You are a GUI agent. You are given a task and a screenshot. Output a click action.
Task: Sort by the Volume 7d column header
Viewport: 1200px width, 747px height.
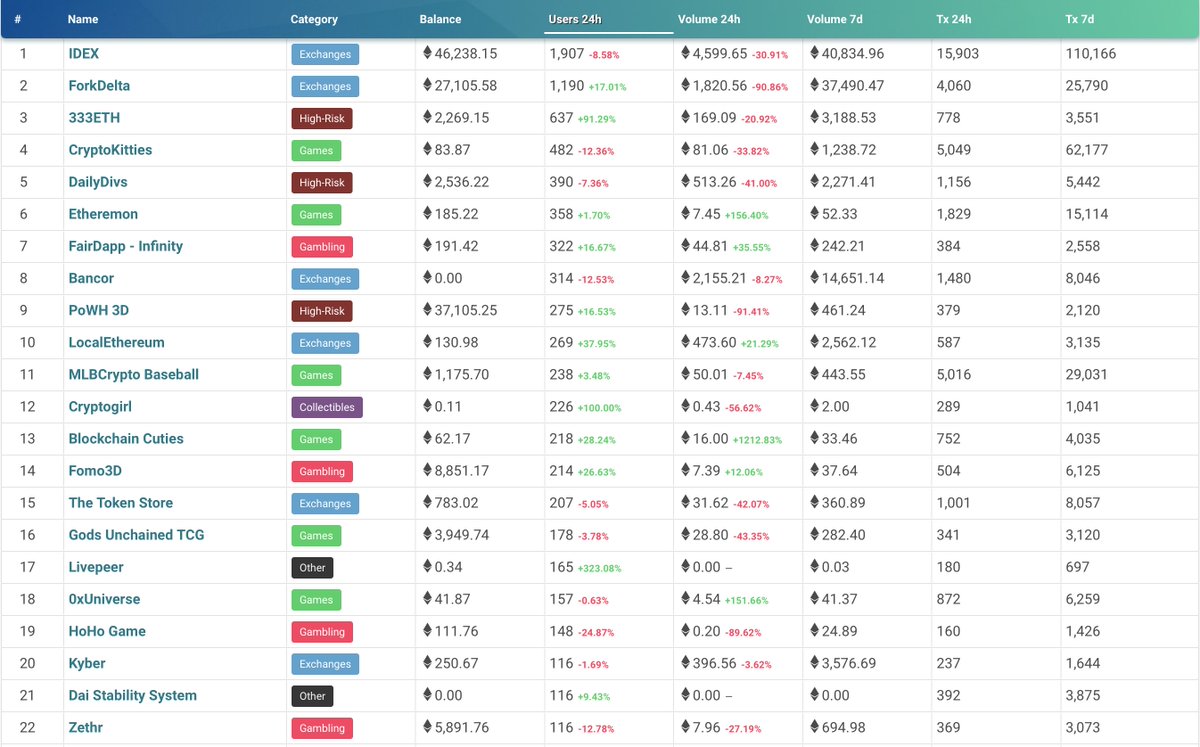click(x=837, y=19)
